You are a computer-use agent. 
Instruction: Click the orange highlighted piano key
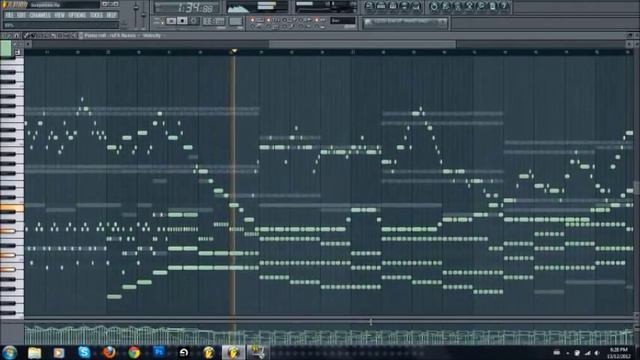click(x=11, y=209)
